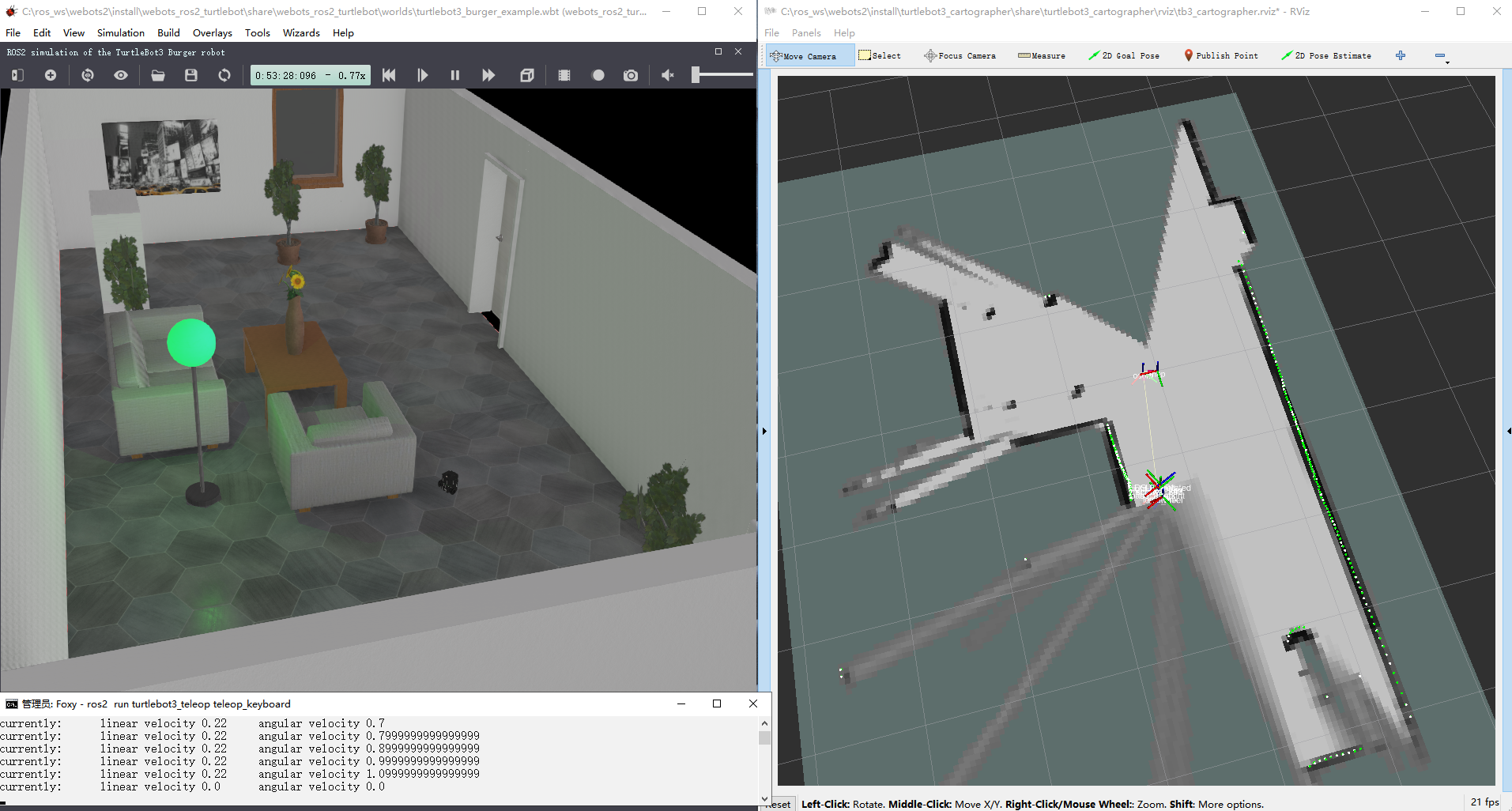Activate the 2D Goal Pose tool
This screenshot has width=1512, height=811.
point(1124,55)
